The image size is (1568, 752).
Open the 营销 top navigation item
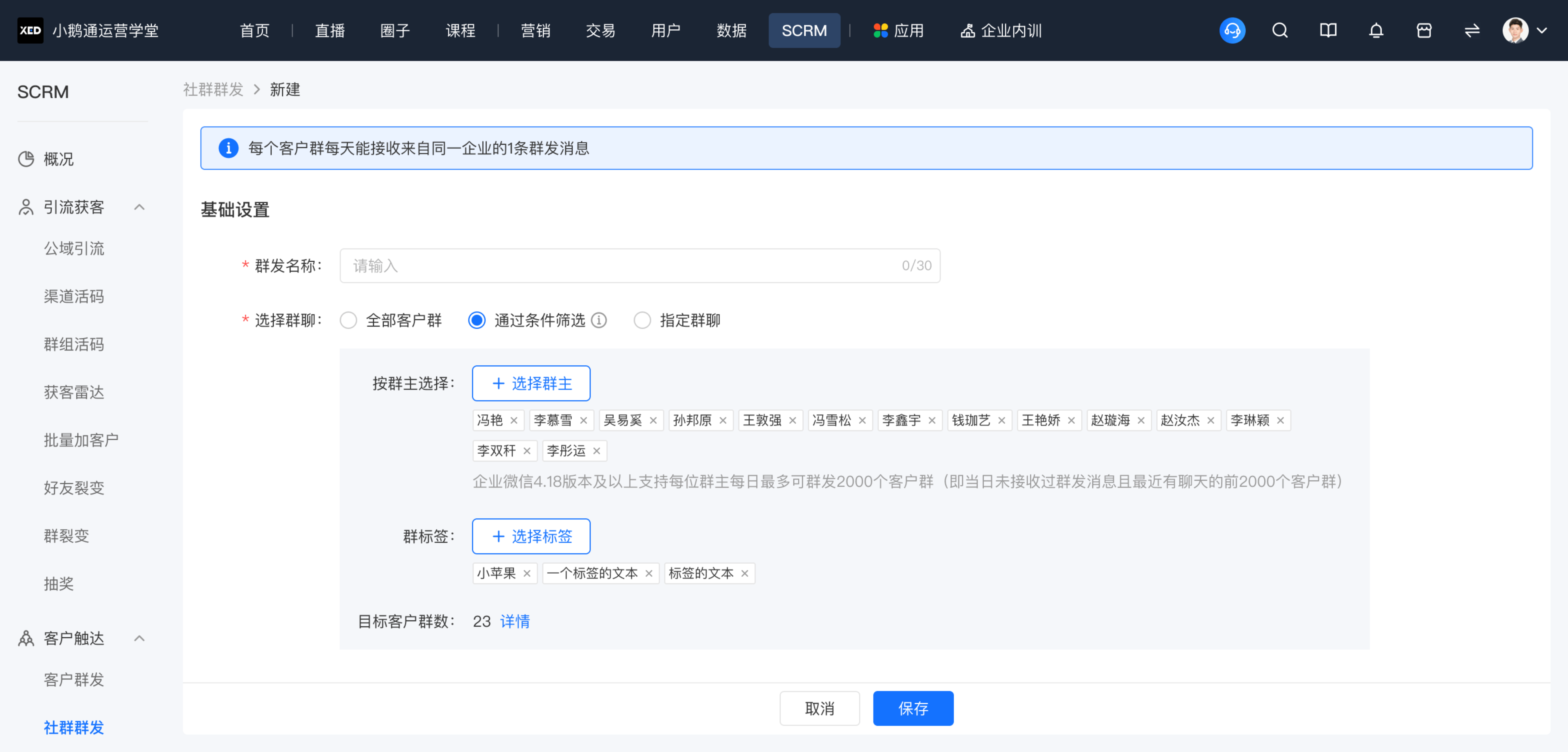(x=536, y=30)
